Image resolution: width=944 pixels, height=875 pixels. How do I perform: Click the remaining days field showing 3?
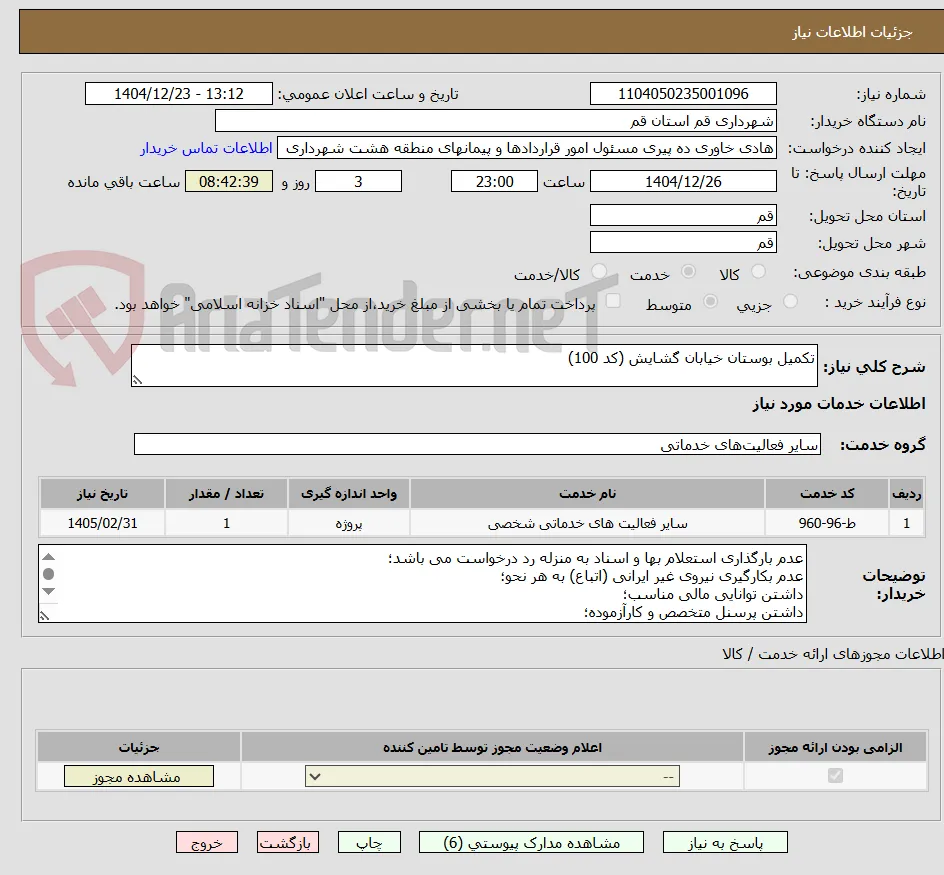tap(358, 181)
